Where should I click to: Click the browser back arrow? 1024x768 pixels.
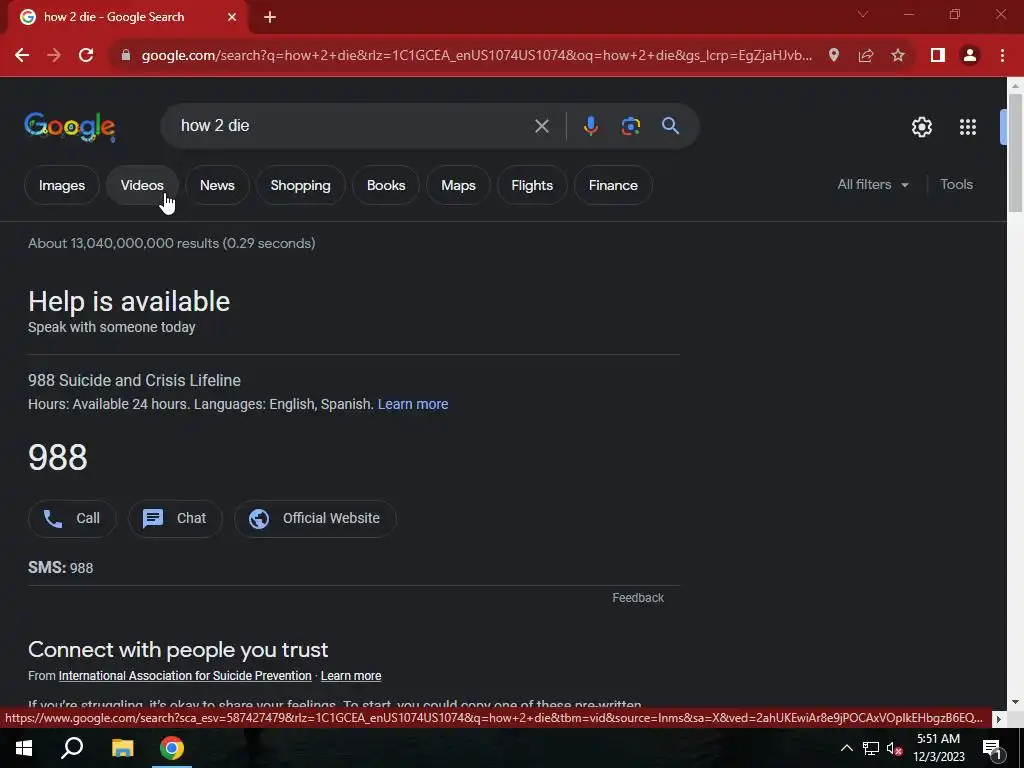22,56
